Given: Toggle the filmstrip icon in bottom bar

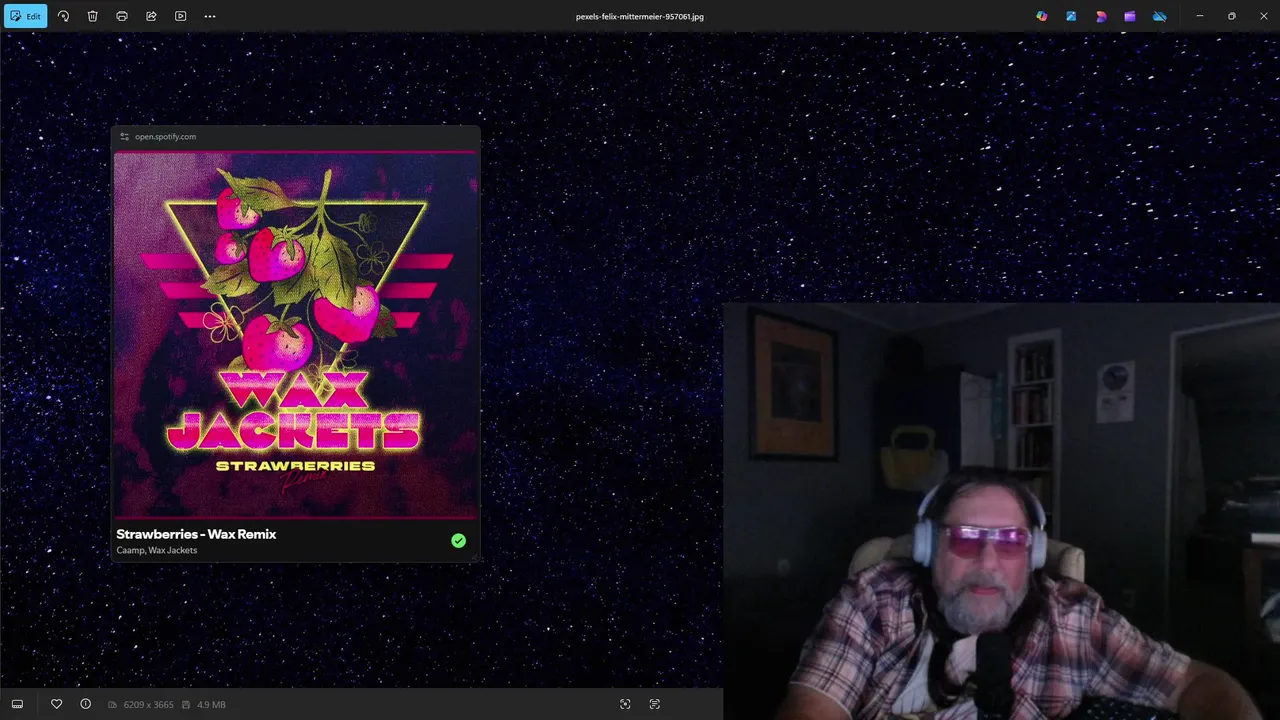Looking at the screenshot, I should point(17,704).
